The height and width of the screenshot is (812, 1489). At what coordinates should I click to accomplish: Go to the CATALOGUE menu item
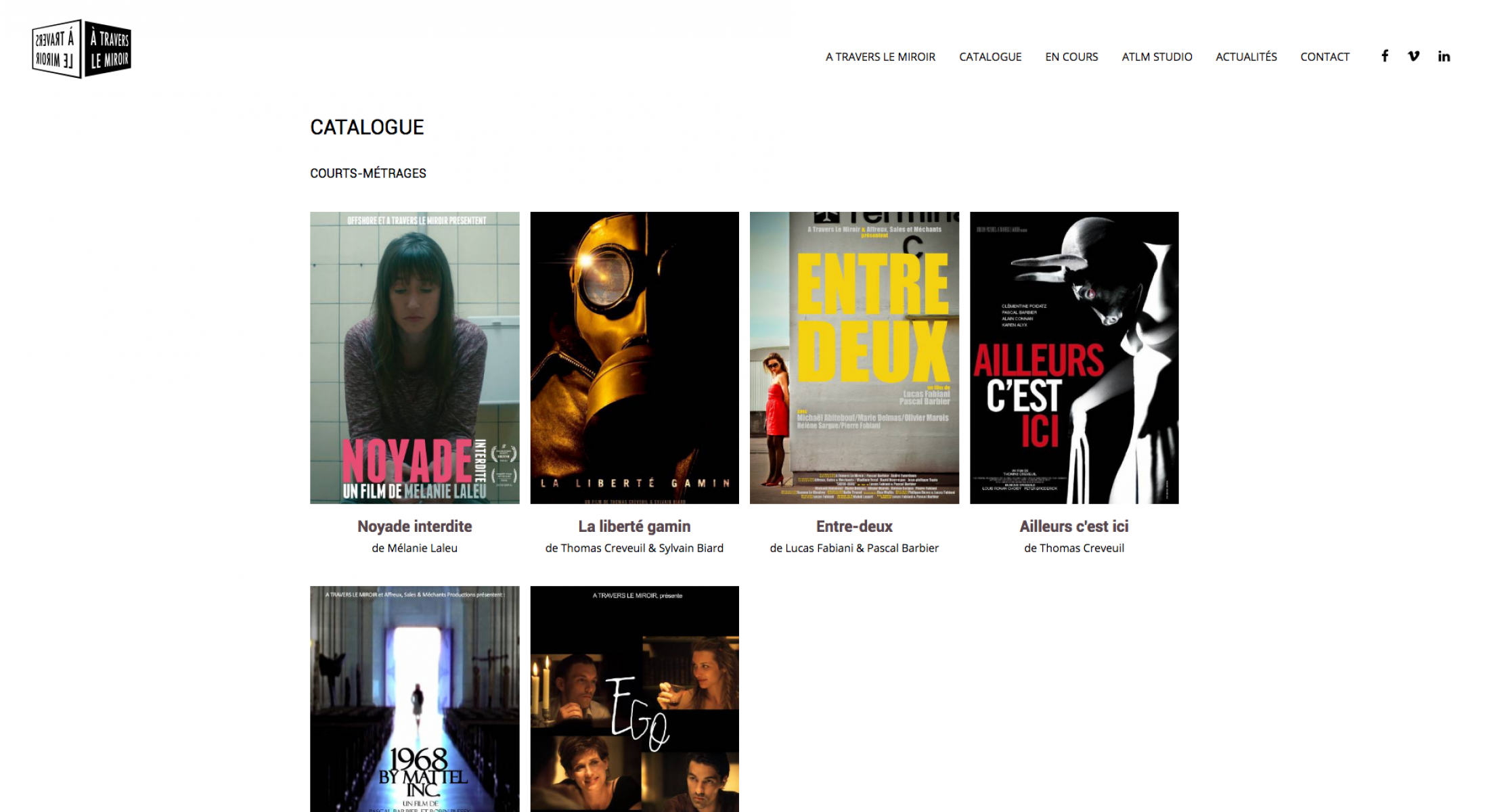(990, 57)
